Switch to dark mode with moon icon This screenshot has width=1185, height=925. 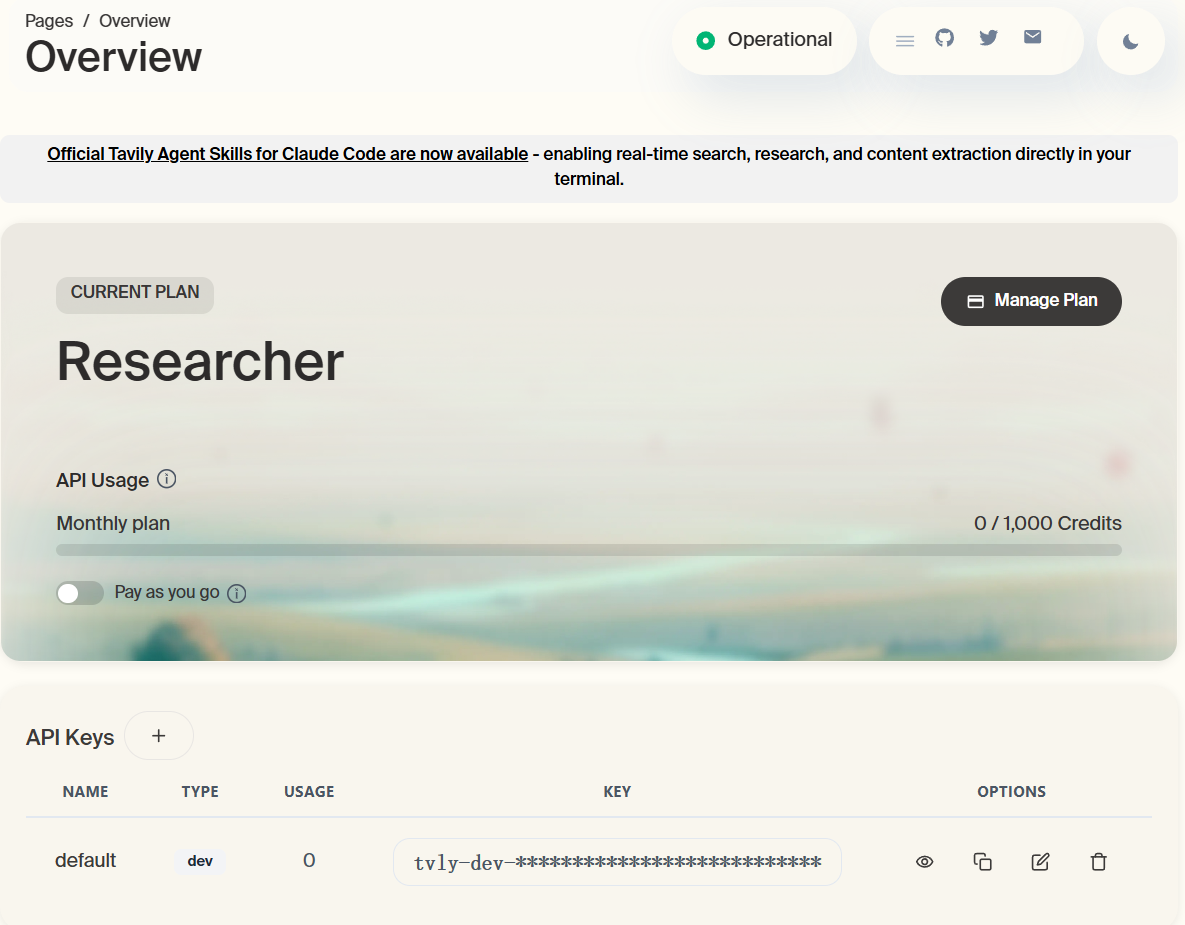tap(1131, 42)
